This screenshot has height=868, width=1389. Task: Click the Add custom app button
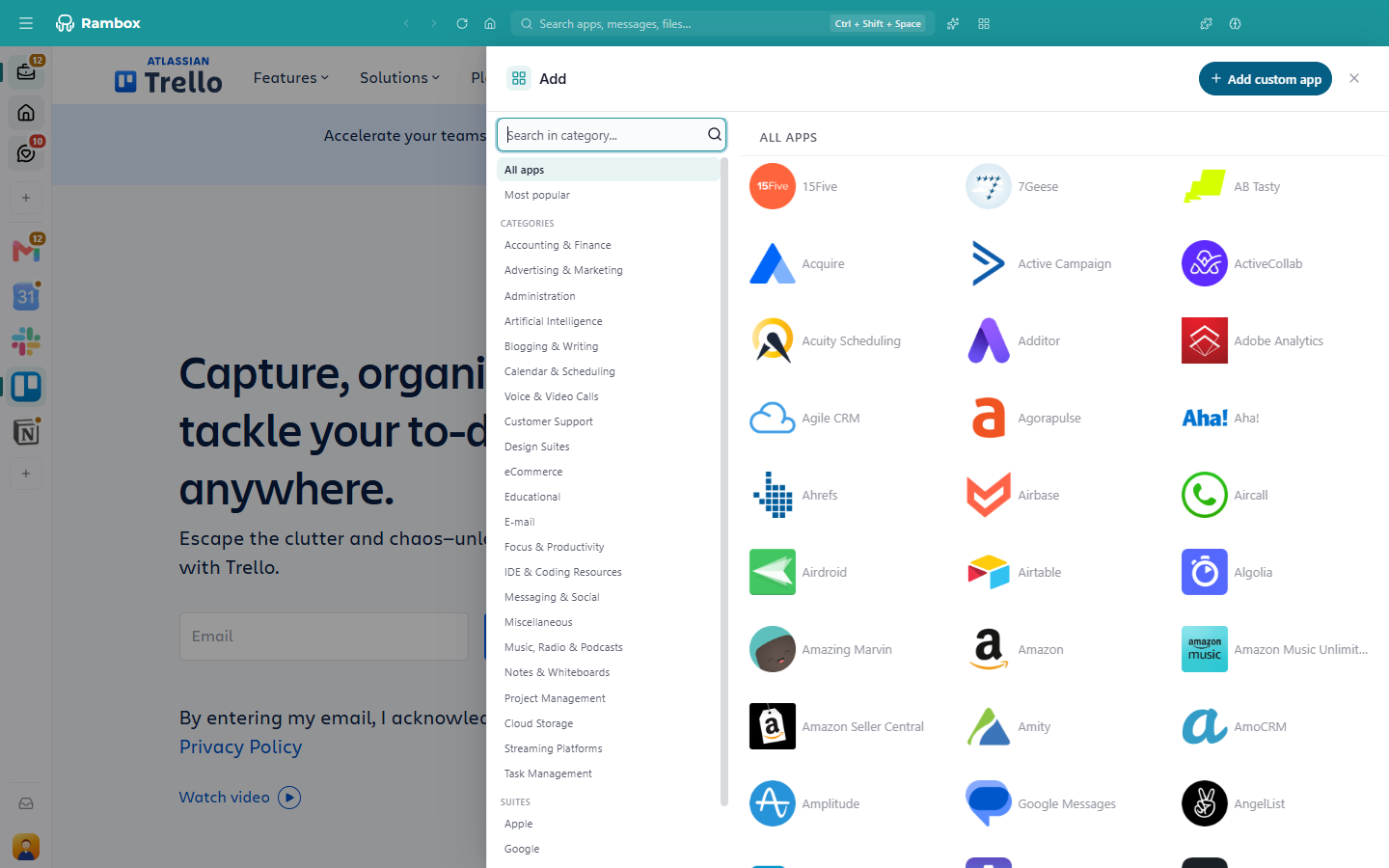pos(1265,79)
